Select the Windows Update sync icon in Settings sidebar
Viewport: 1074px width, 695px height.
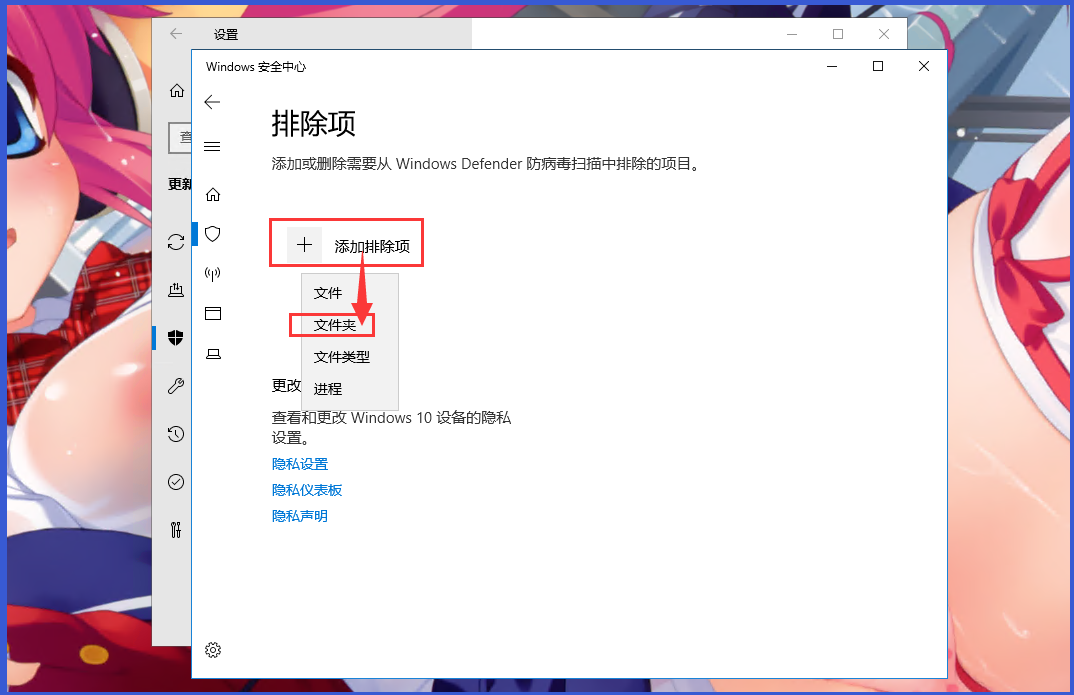[x=176, y=241]
